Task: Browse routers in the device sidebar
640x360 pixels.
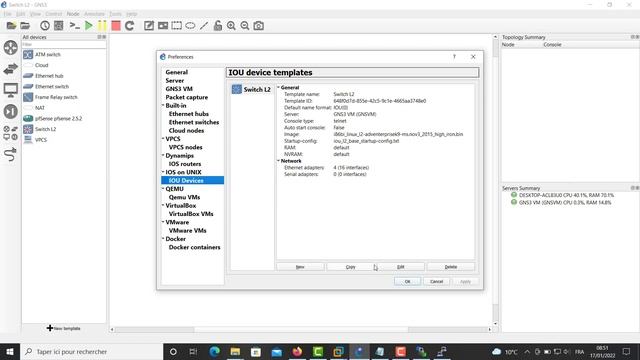Action: 11,48
